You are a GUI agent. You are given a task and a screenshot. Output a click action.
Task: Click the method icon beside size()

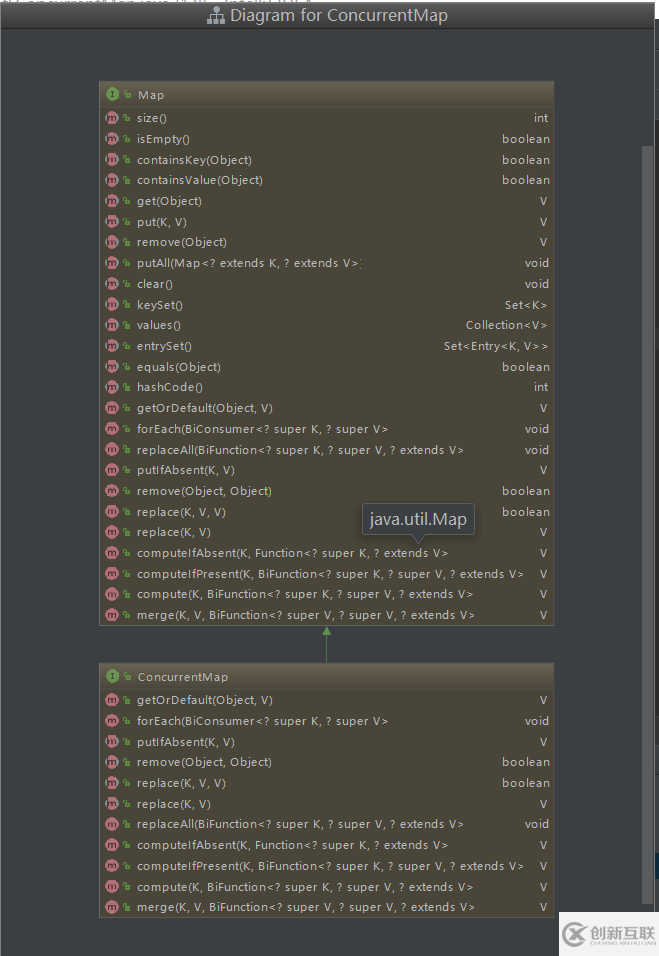(112, 118)
